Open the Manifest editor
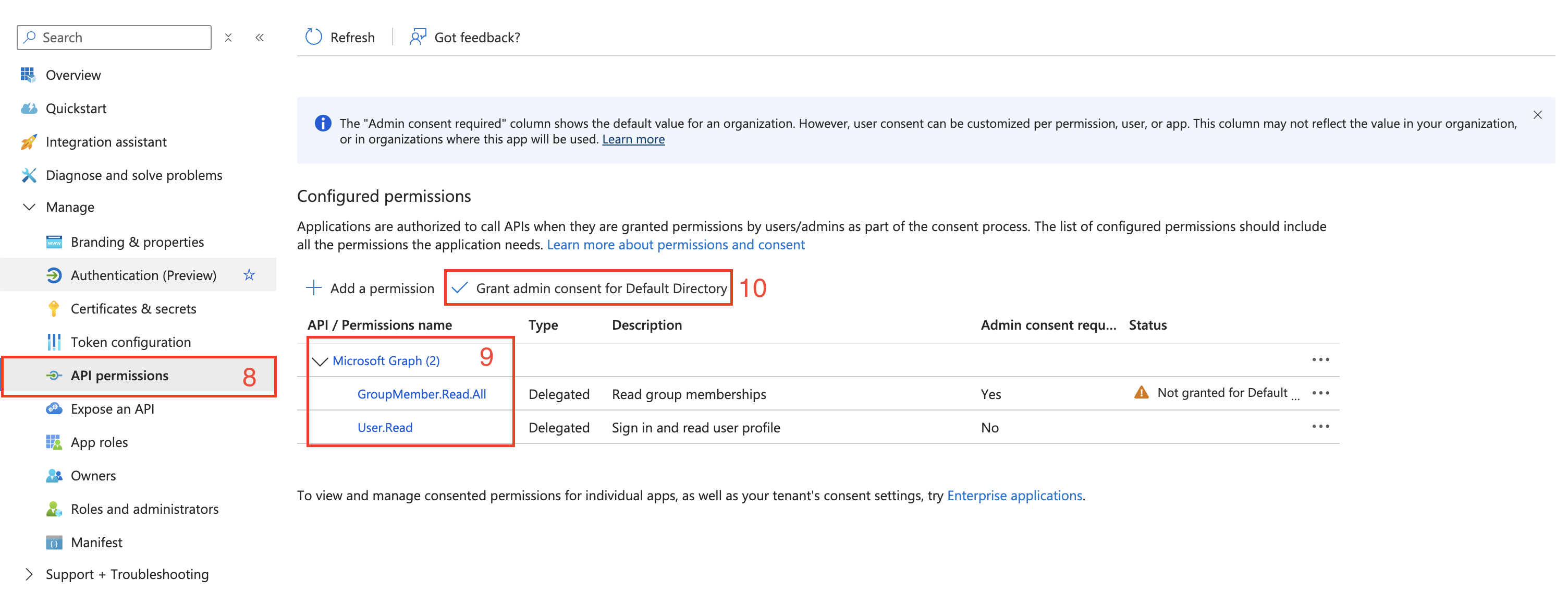This screenshot has width=1568, height=603. pos(97,542)
